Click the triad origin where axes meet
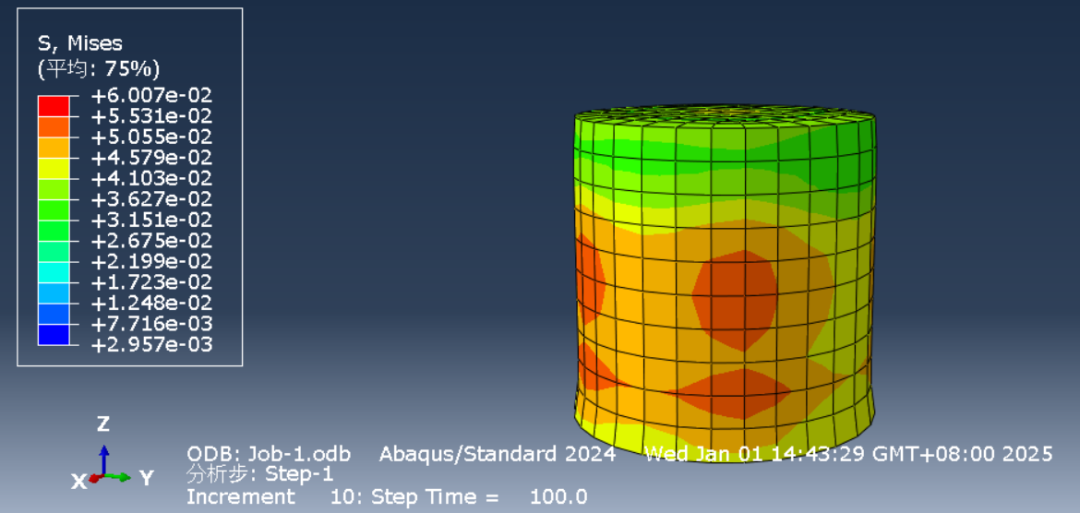Screen dimensions: 1080x513 pyautogui.click(x=102, y=477)
